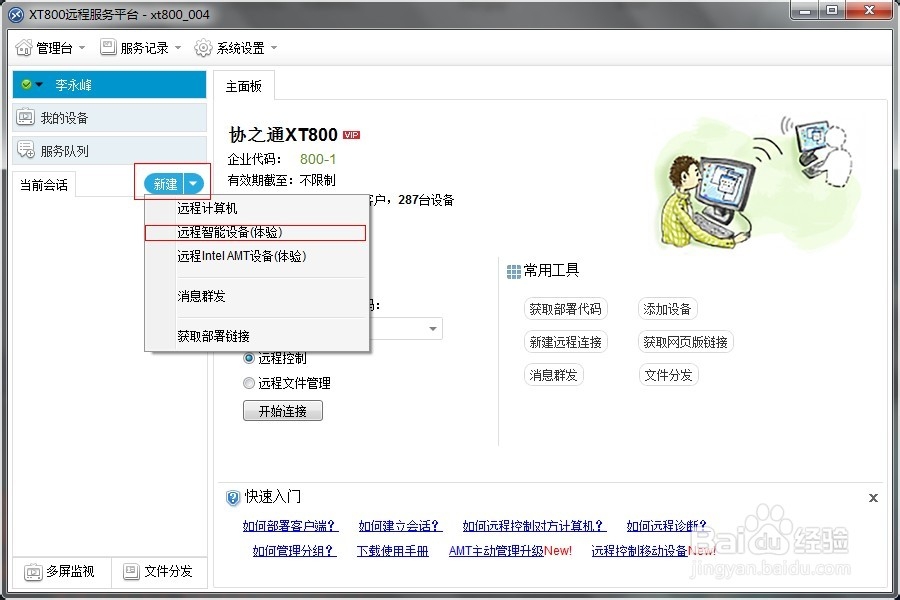Open the 如何管理分组? link

294,551
